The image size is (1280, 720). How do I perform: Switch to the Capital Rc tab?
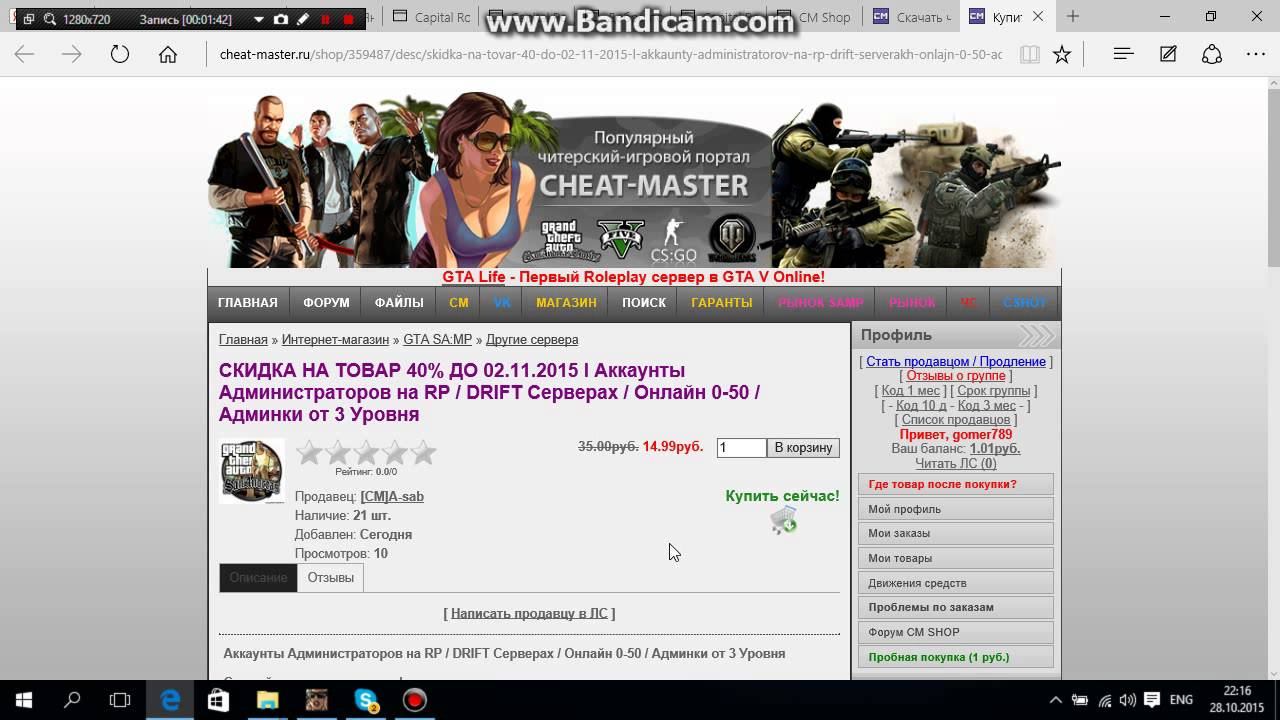tap(432, 17)
